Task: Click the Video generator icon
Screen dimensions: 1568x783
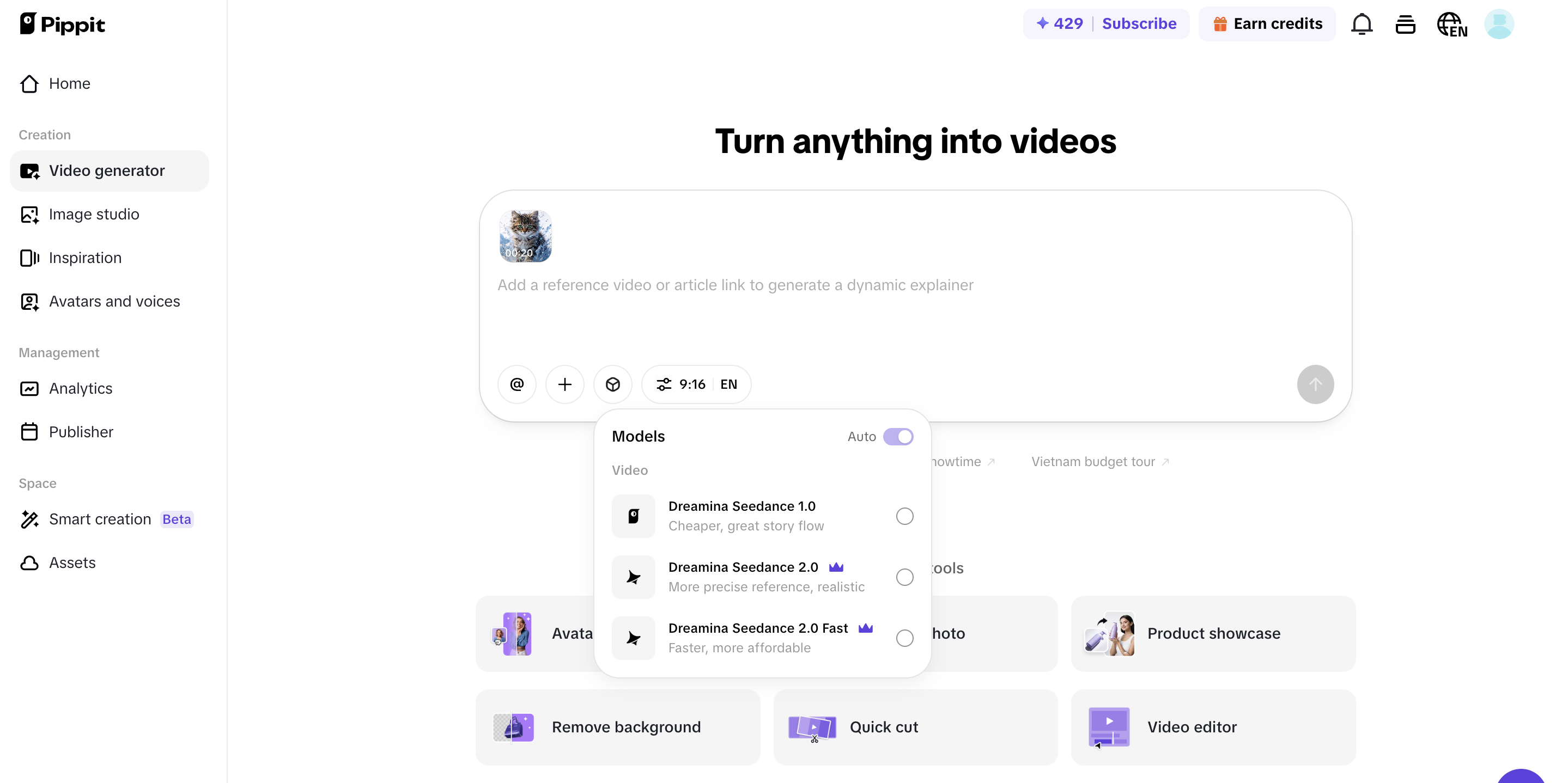Action: click(x=29, y=171)
